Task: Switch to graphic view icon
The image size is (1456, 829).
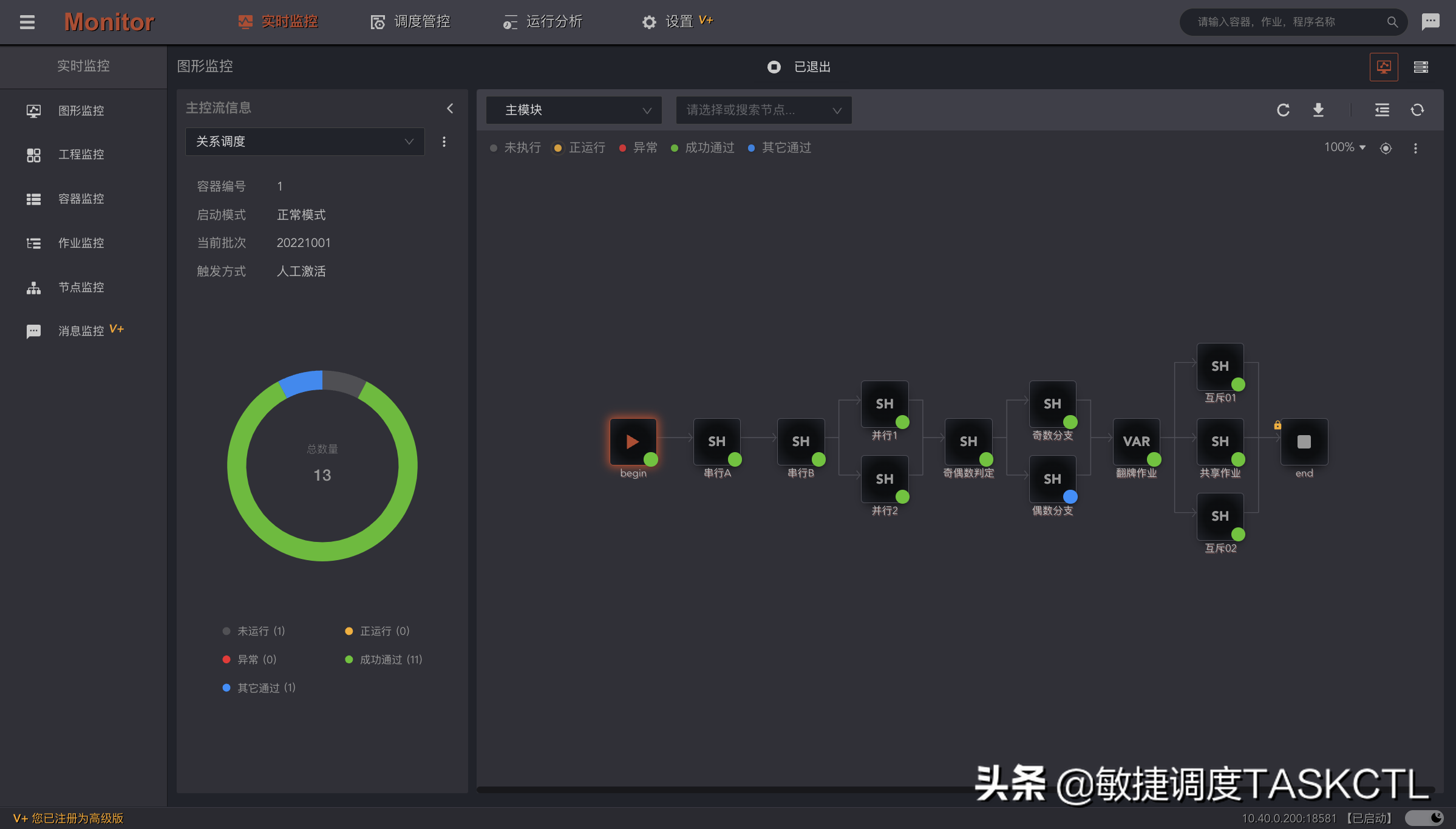Action: coord(1384,67)
